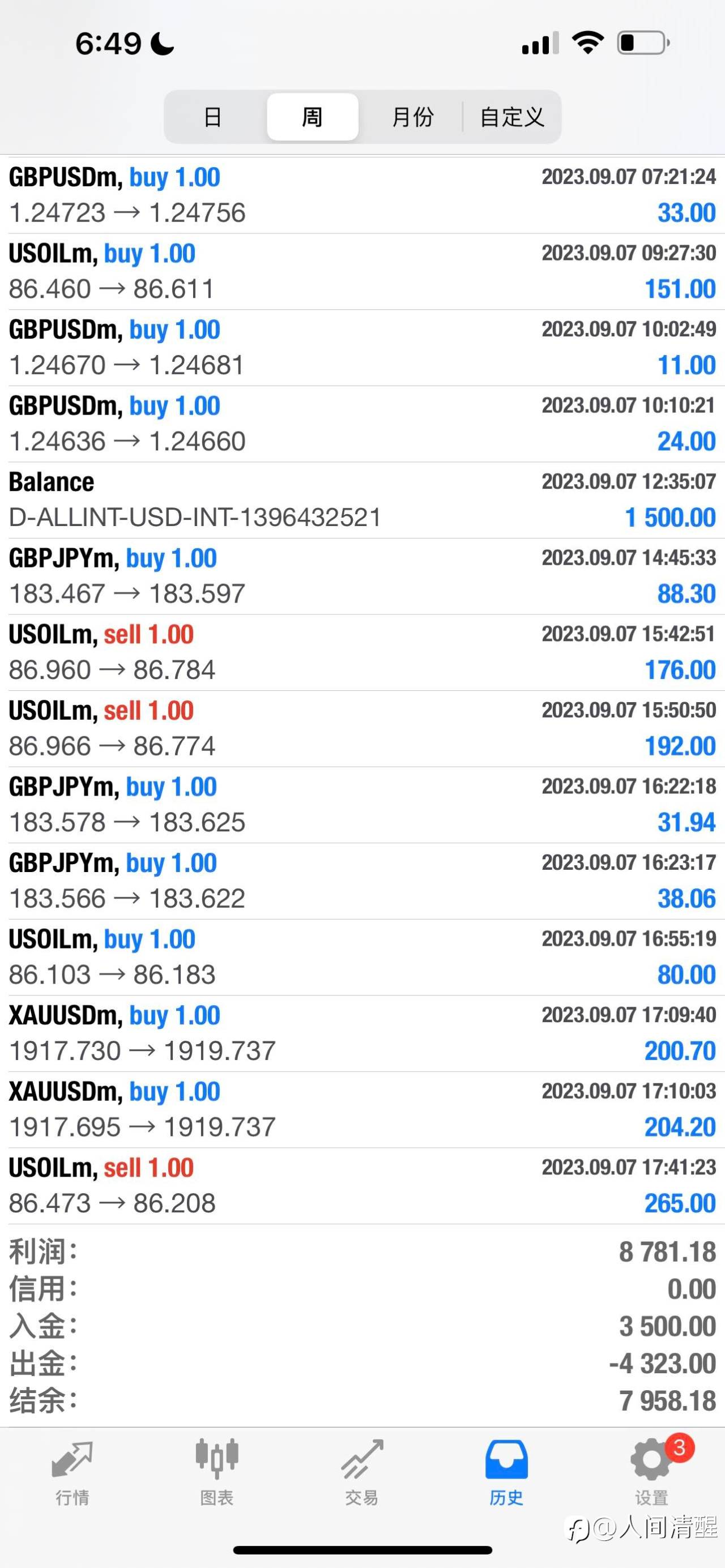
Task: Tap the 交易 trade arrow icon
Action: coord(361,1459)
